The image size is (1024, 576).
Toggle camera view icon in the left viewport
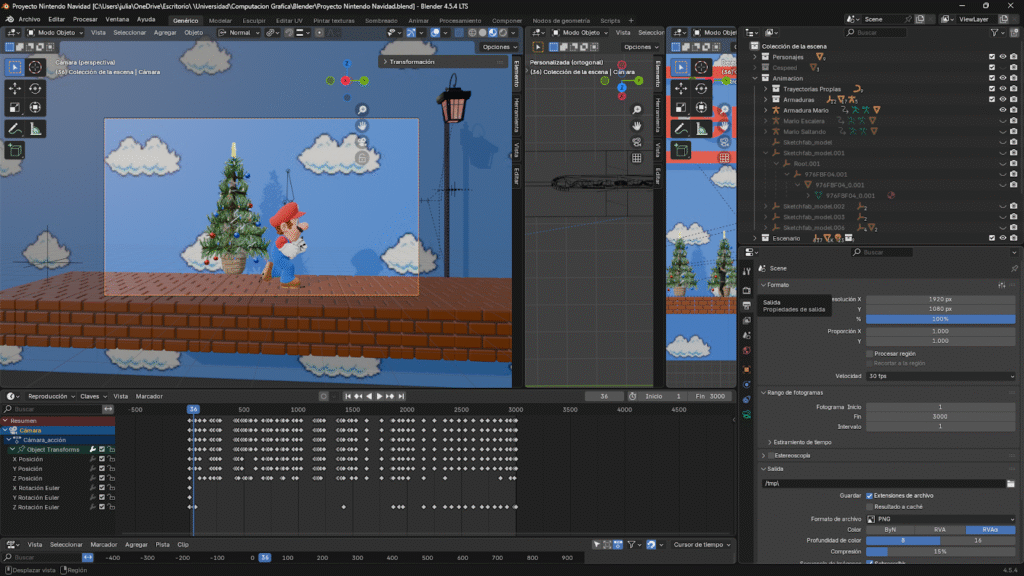pos(362,142)
